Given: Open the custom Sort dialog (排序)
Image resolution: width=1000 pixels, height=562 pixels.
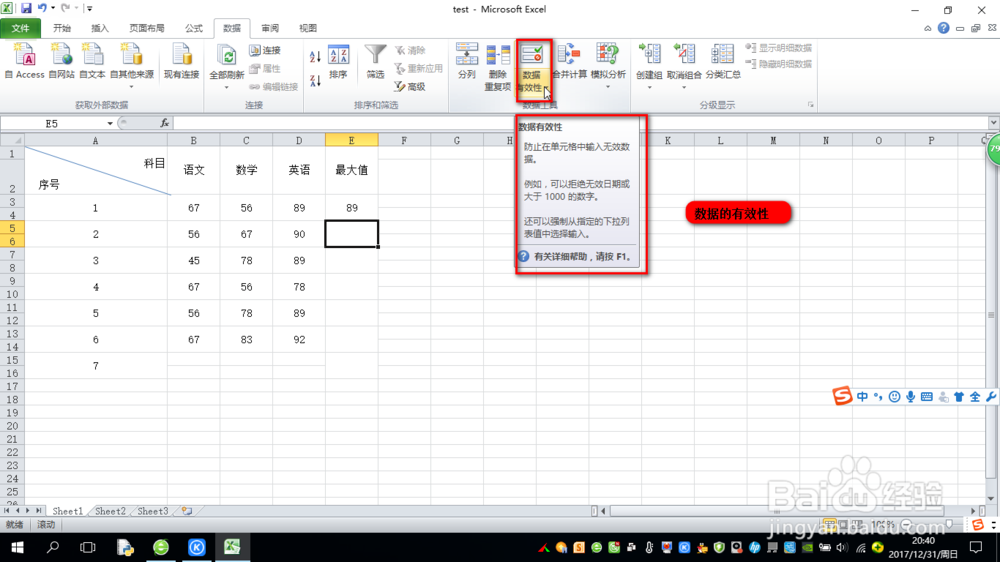Looking at the screenshot, I should 338,62.
